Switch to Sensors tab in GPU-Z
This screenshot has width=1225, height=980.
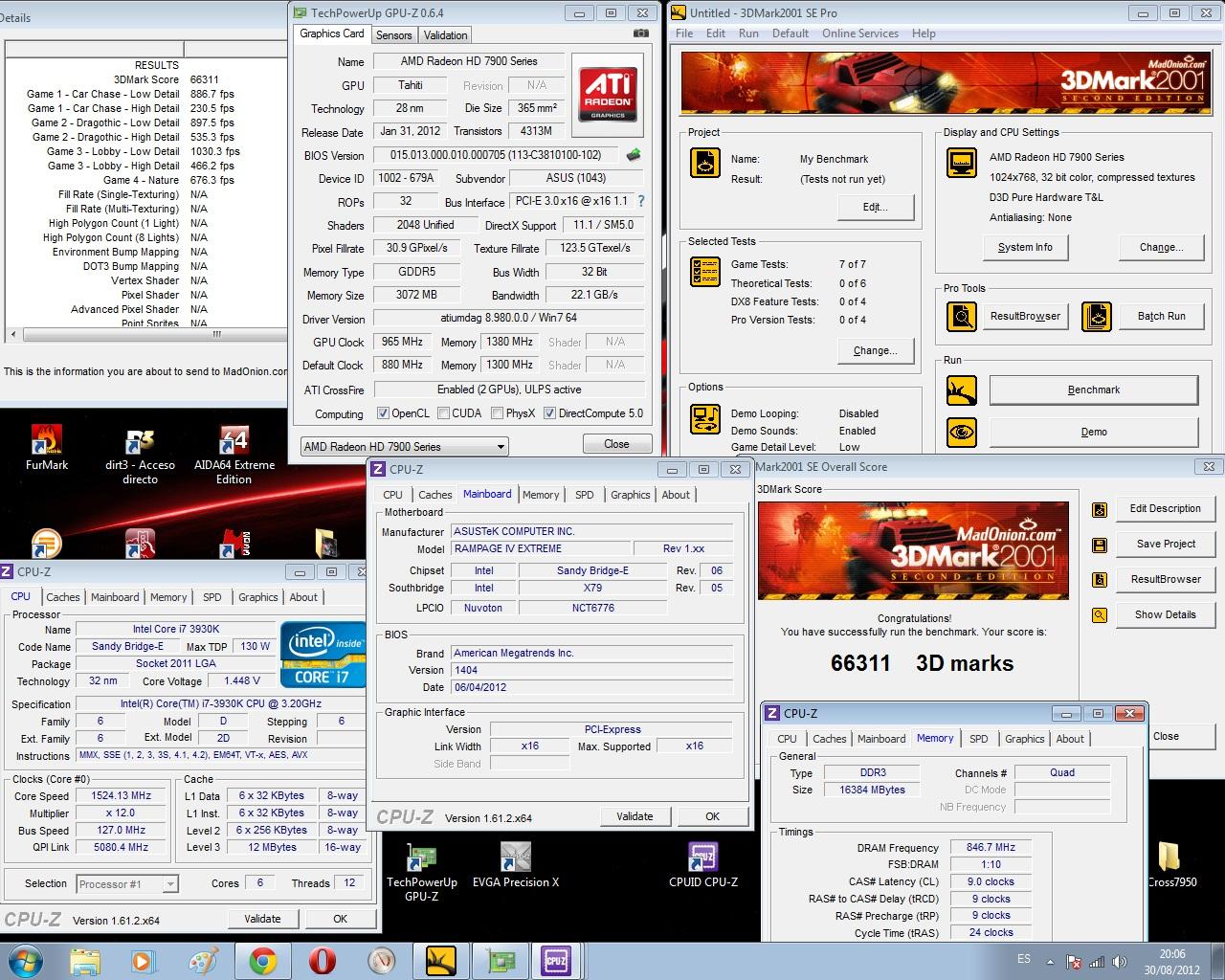pyautogui.click(x=393, y=34)
